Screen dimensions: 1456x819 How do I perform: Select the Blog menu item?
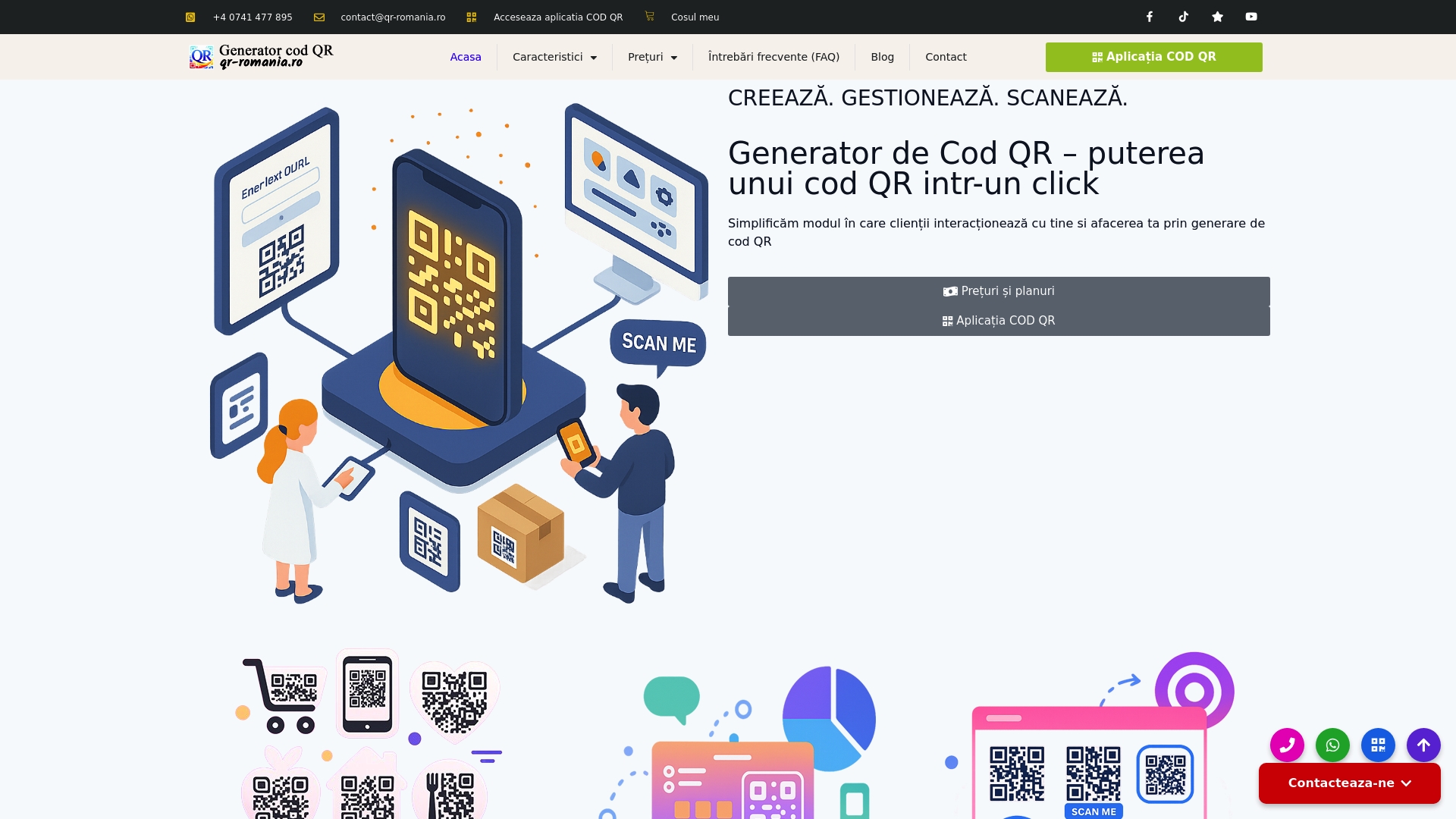883,57
